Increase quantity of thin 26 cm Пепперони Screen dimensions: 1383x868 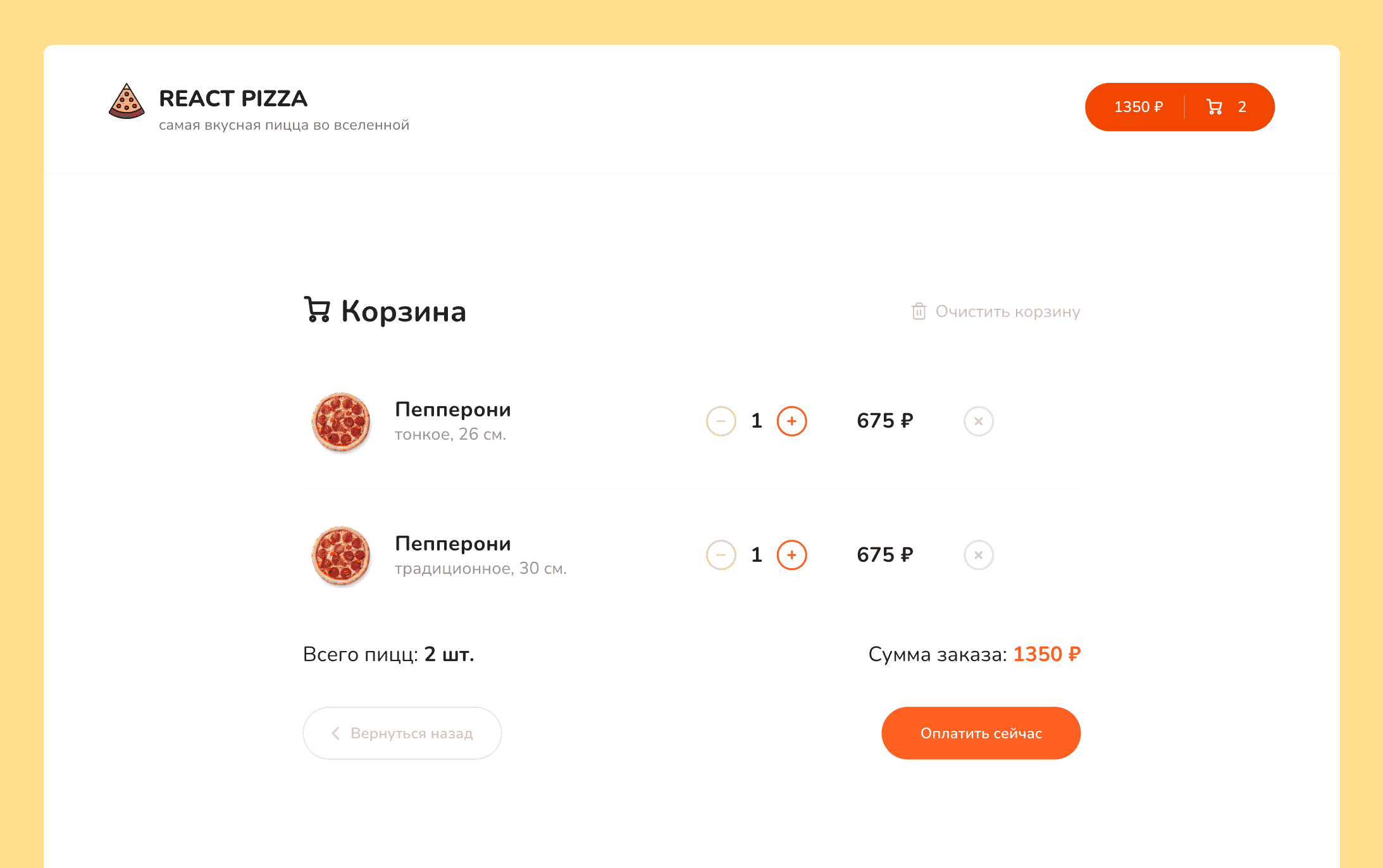pyautogui.click(x=791, y=421)
